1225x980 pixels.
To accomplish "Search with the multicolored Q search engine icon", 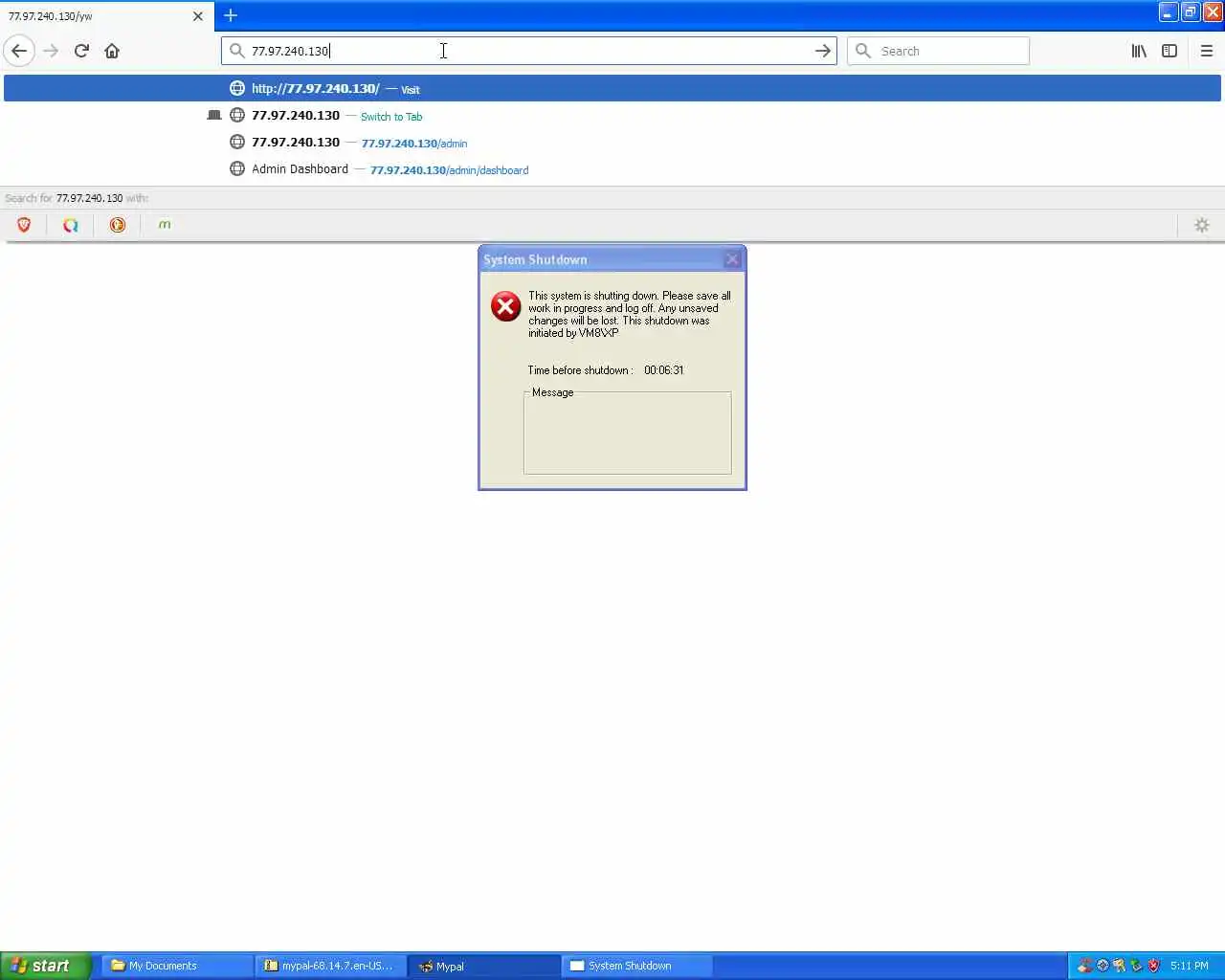I will [x=71, y=225].
